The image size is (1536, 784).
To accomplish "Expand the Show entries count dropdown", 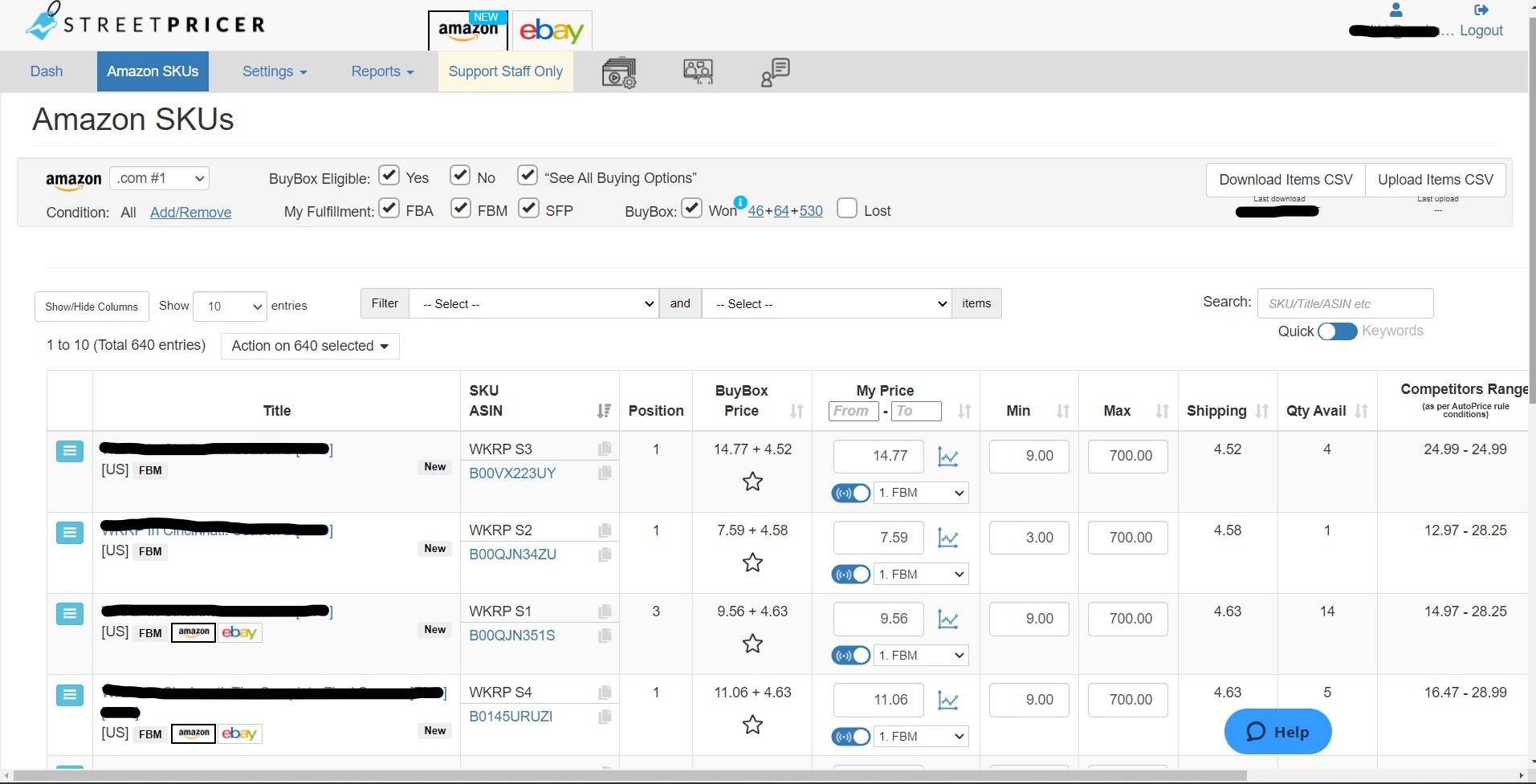I will click(231, 306).
